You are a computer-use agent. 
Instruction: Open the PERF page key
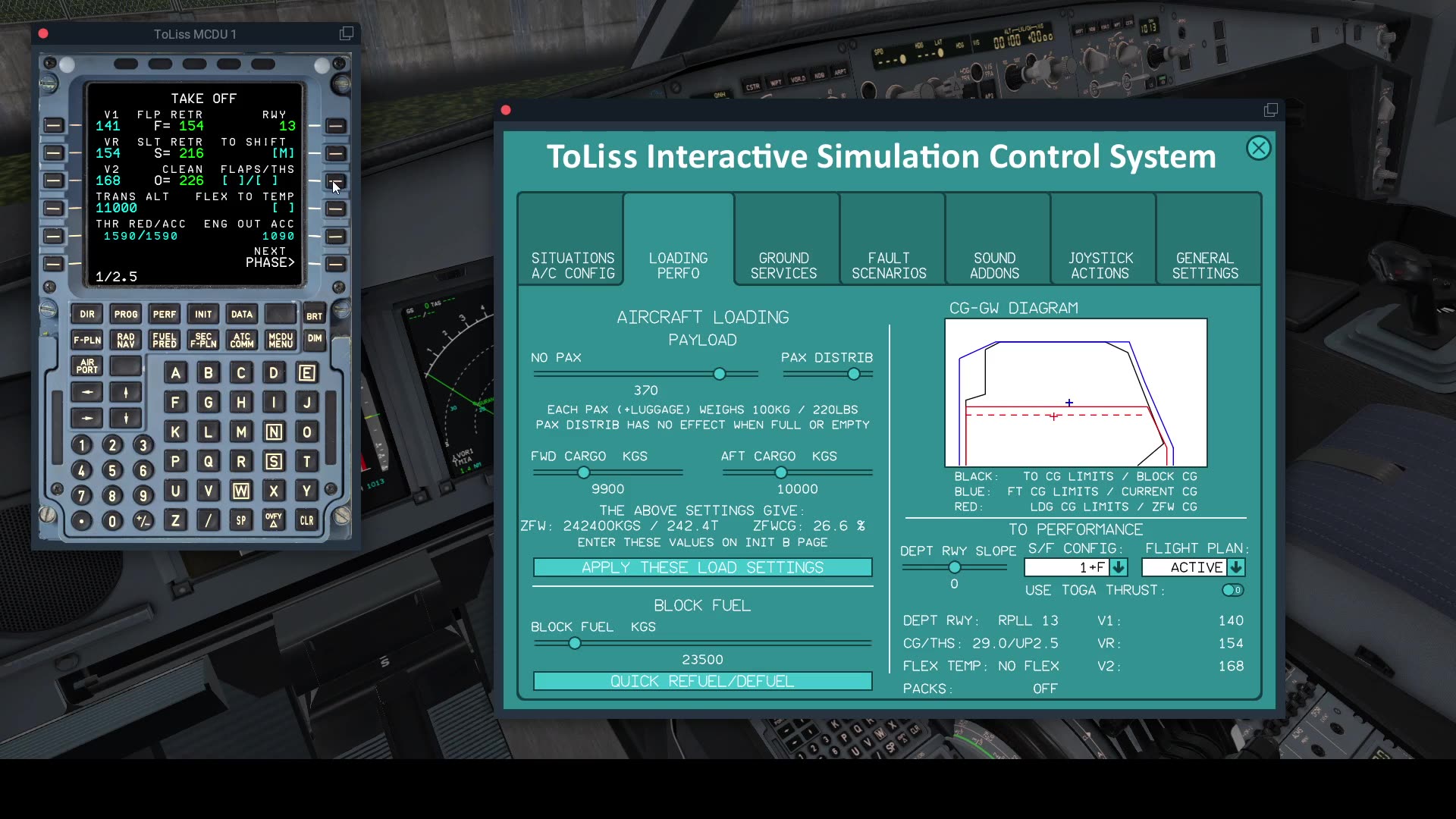point(165,314)
